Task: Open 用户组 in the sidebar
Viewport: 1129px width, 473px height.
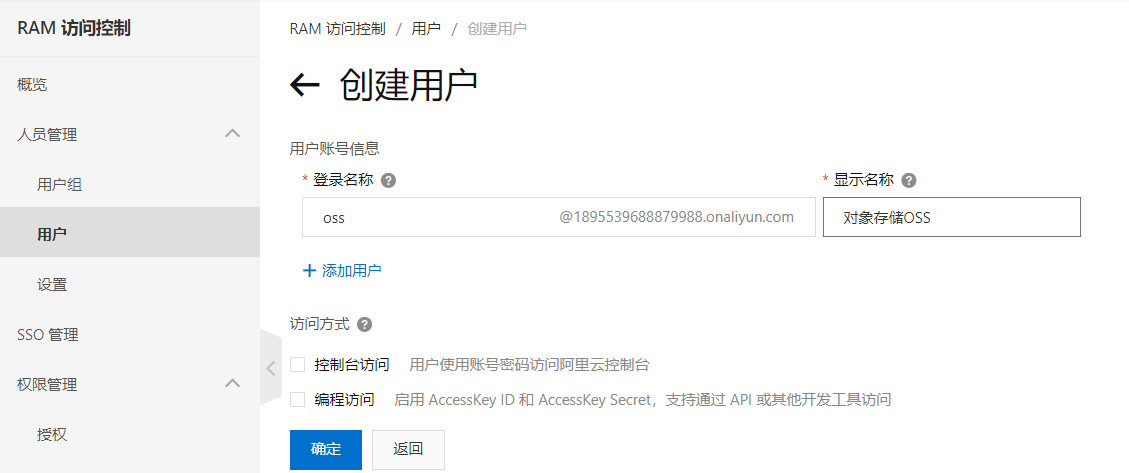Action: click(x=60, y=185)
